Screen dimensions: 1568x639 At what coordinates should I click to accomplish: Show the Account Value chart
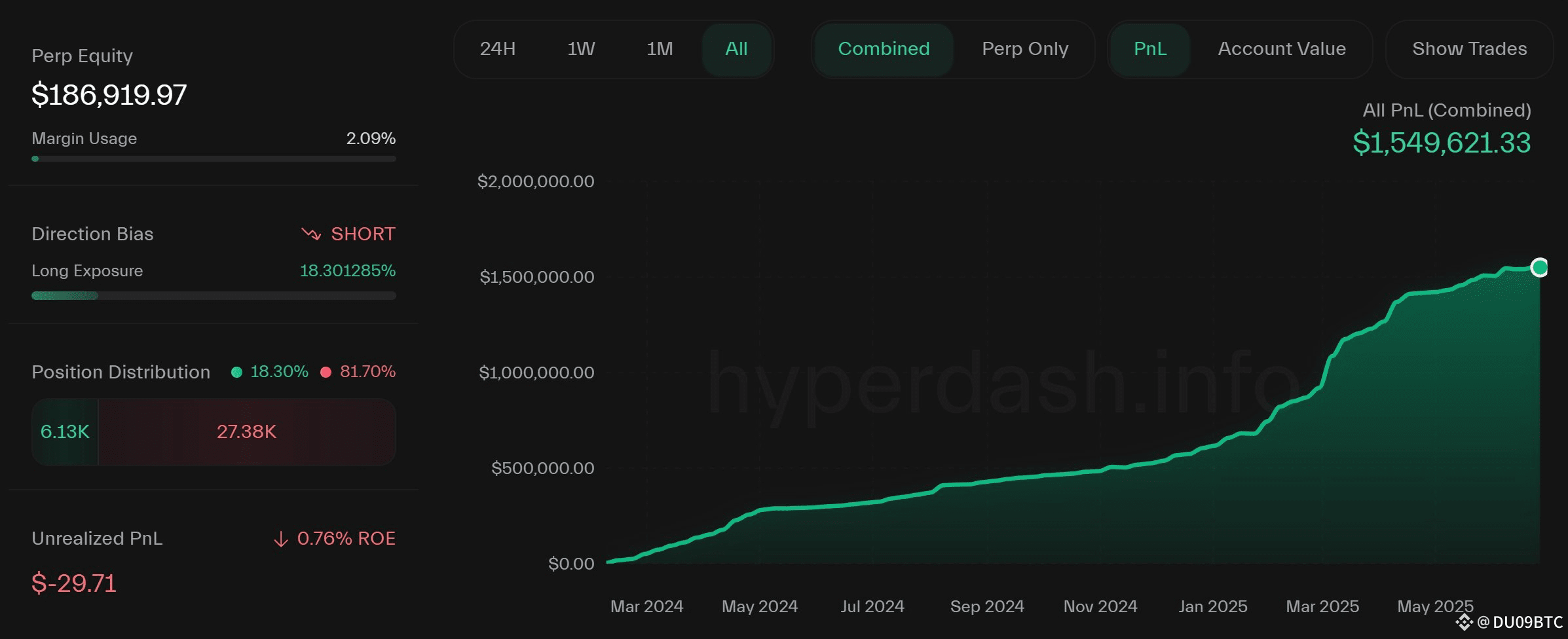(1282, 49)
